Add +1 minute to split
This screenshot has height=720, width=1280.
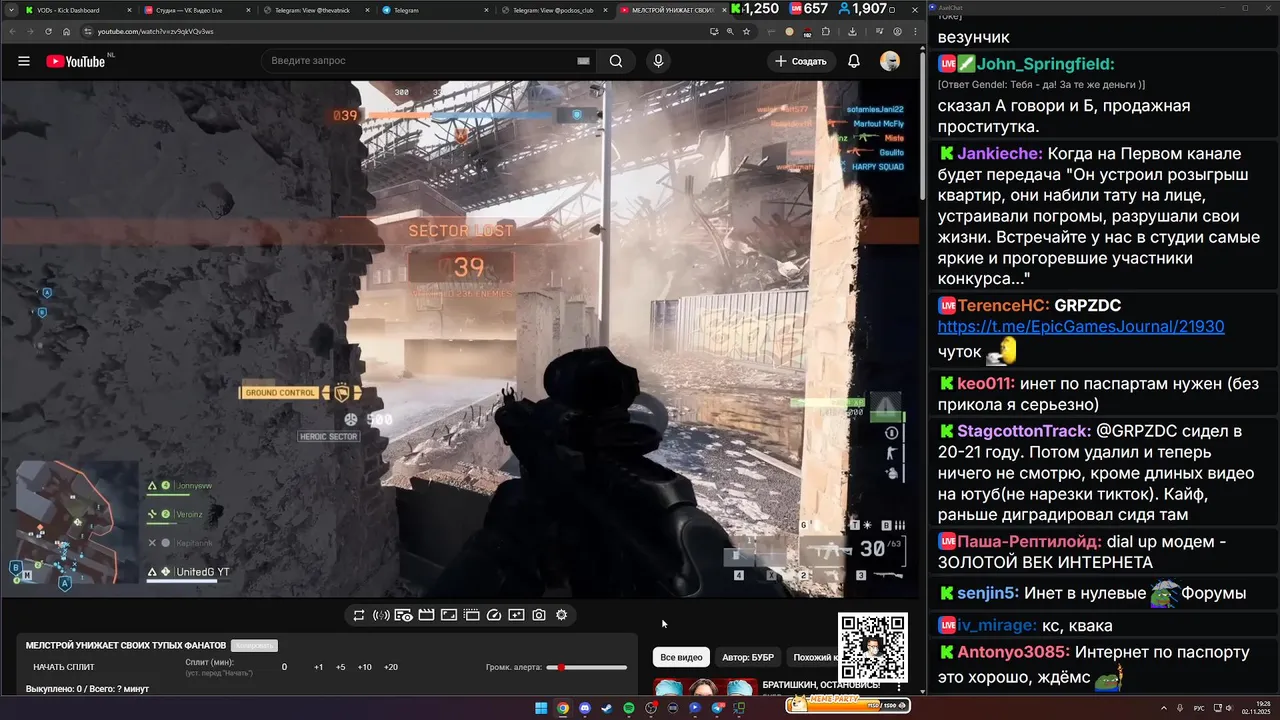click(318, 667)
